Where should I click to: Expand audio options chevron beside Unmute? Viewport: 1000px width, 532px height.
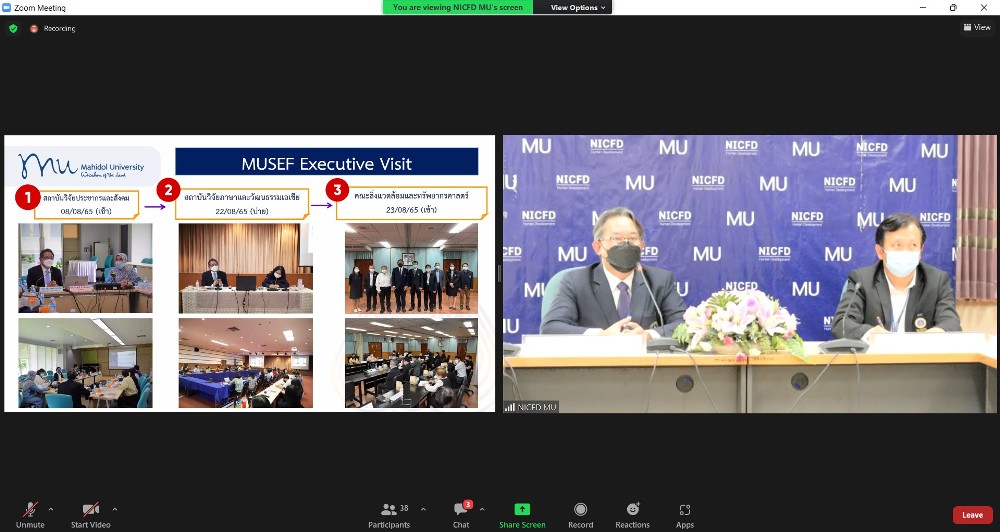pos(51,509)
